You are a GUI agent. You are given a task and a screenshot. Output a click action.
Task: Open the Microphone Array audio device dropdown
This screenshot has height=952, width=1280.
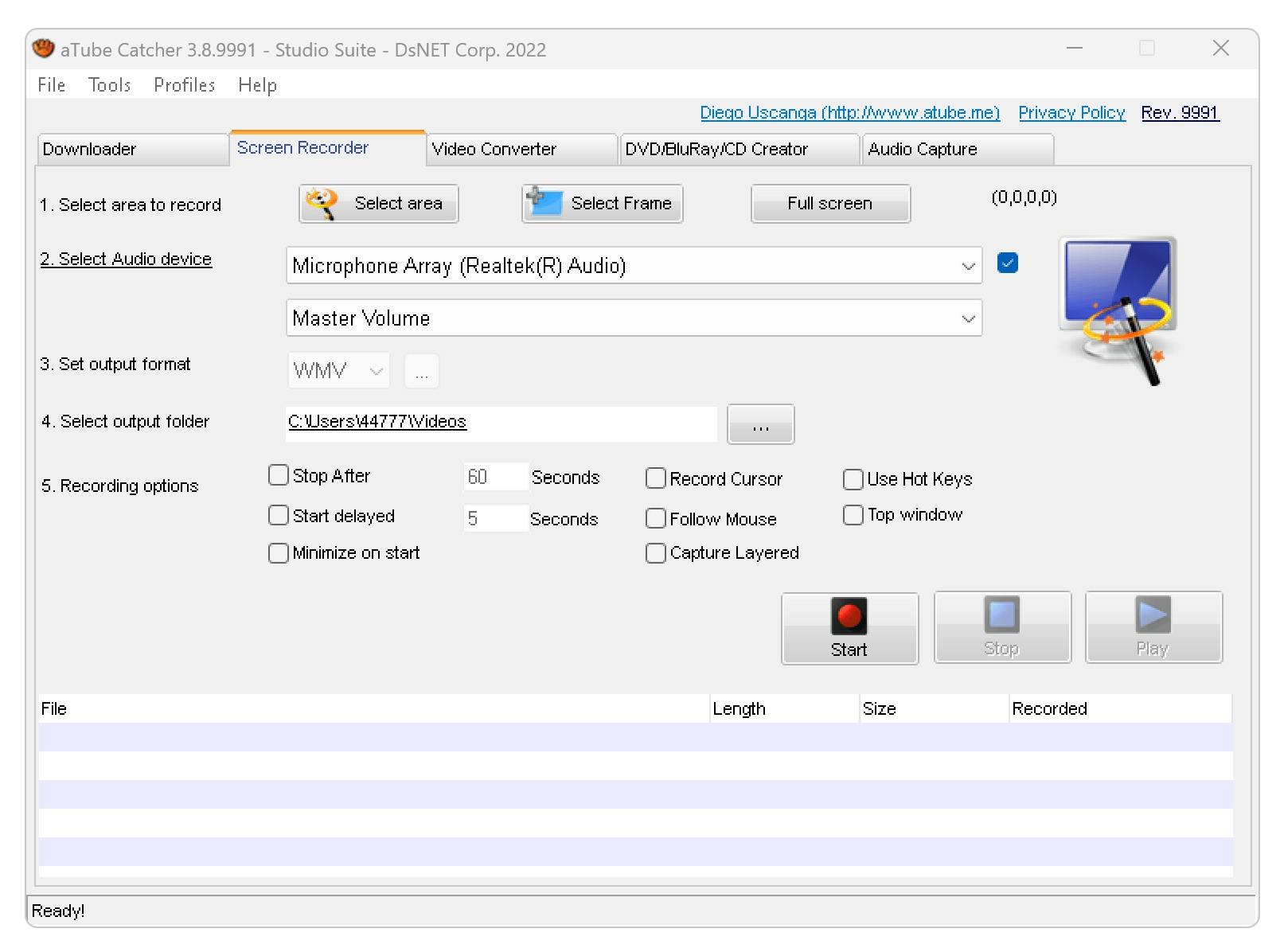point(634,266)
